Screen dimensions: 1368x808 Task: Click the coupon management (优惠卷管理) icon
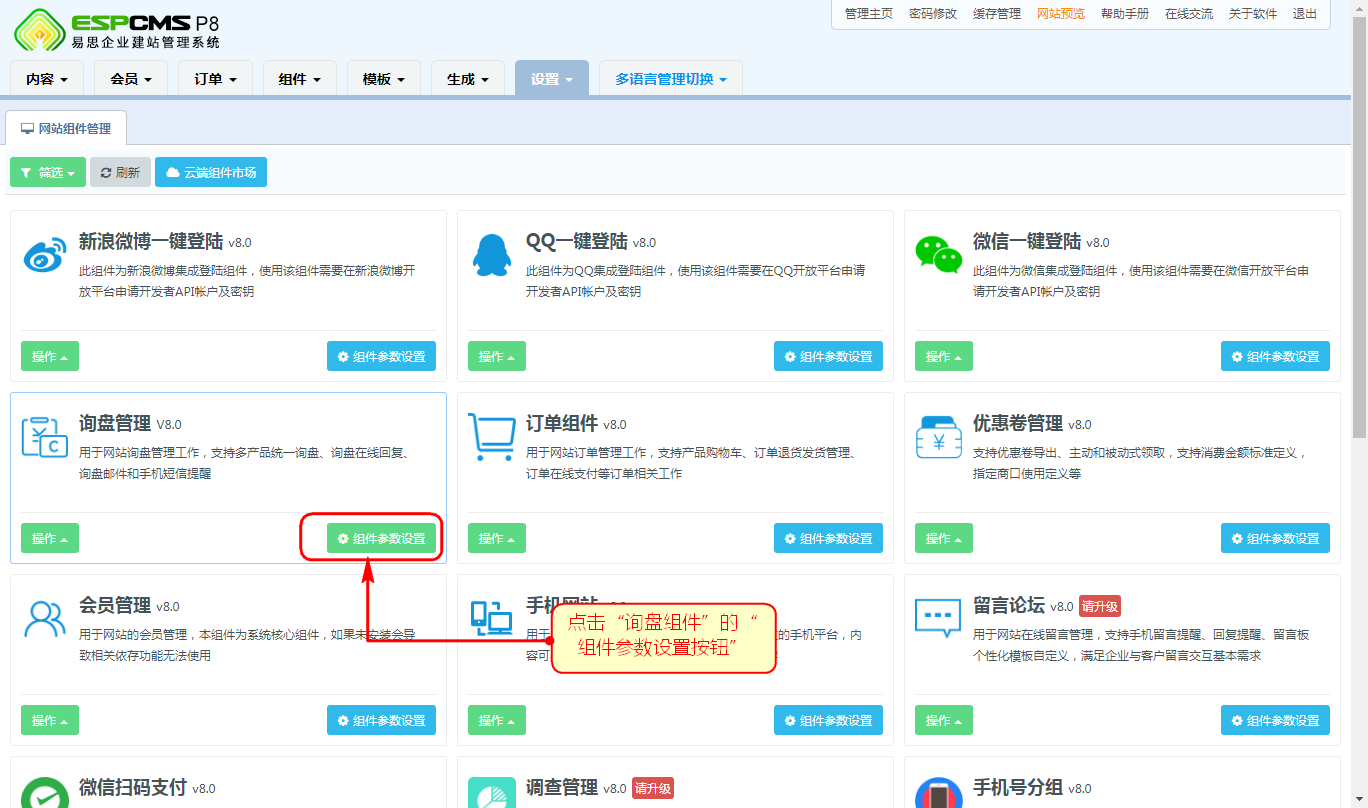[938, 437]
